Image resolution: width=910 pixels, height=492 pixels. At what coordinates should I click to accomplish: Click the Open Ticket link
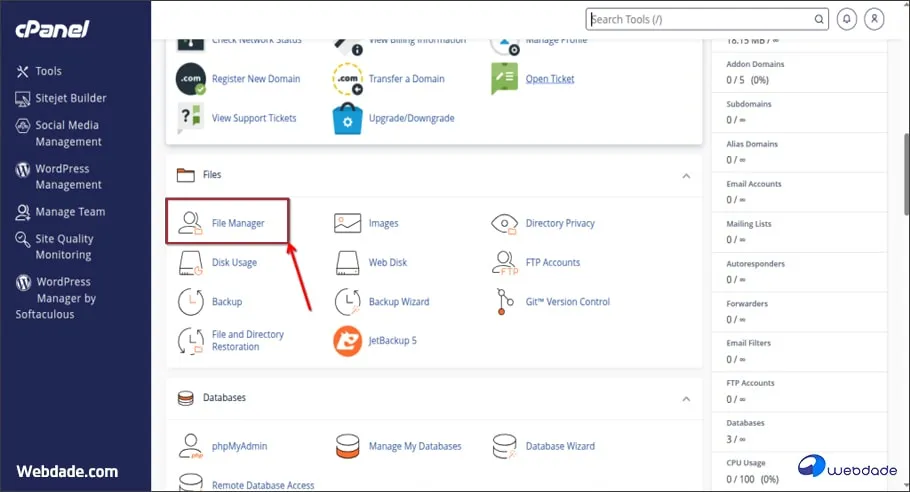tap(550, 79)
